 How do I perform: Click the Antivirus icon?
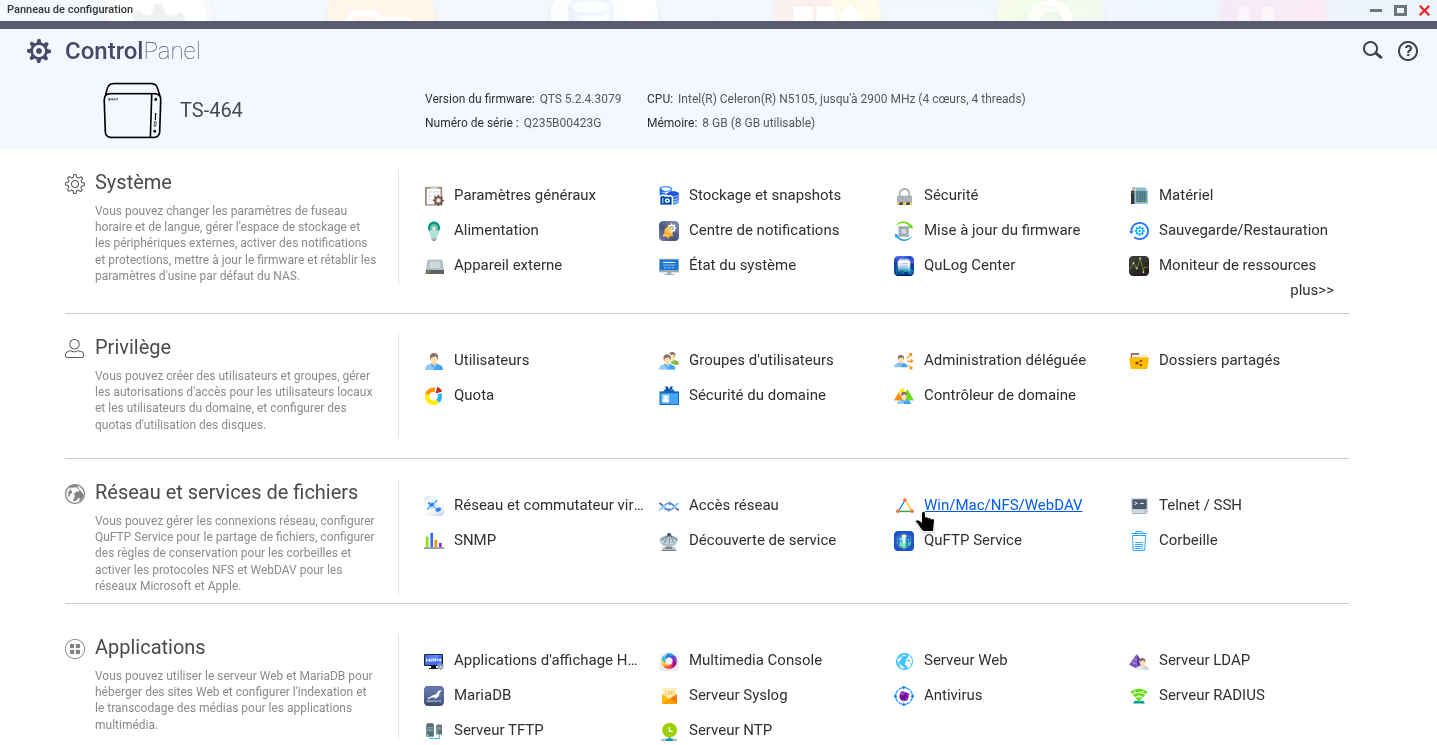[x=904, y=695]
